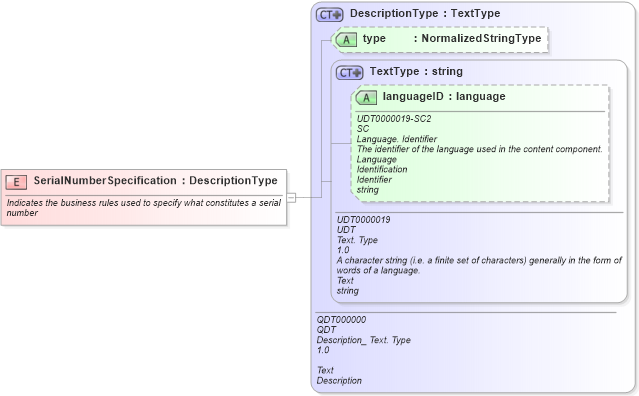
Task: Click 'The identifier of the language used' description
Action: click(479, 149)
